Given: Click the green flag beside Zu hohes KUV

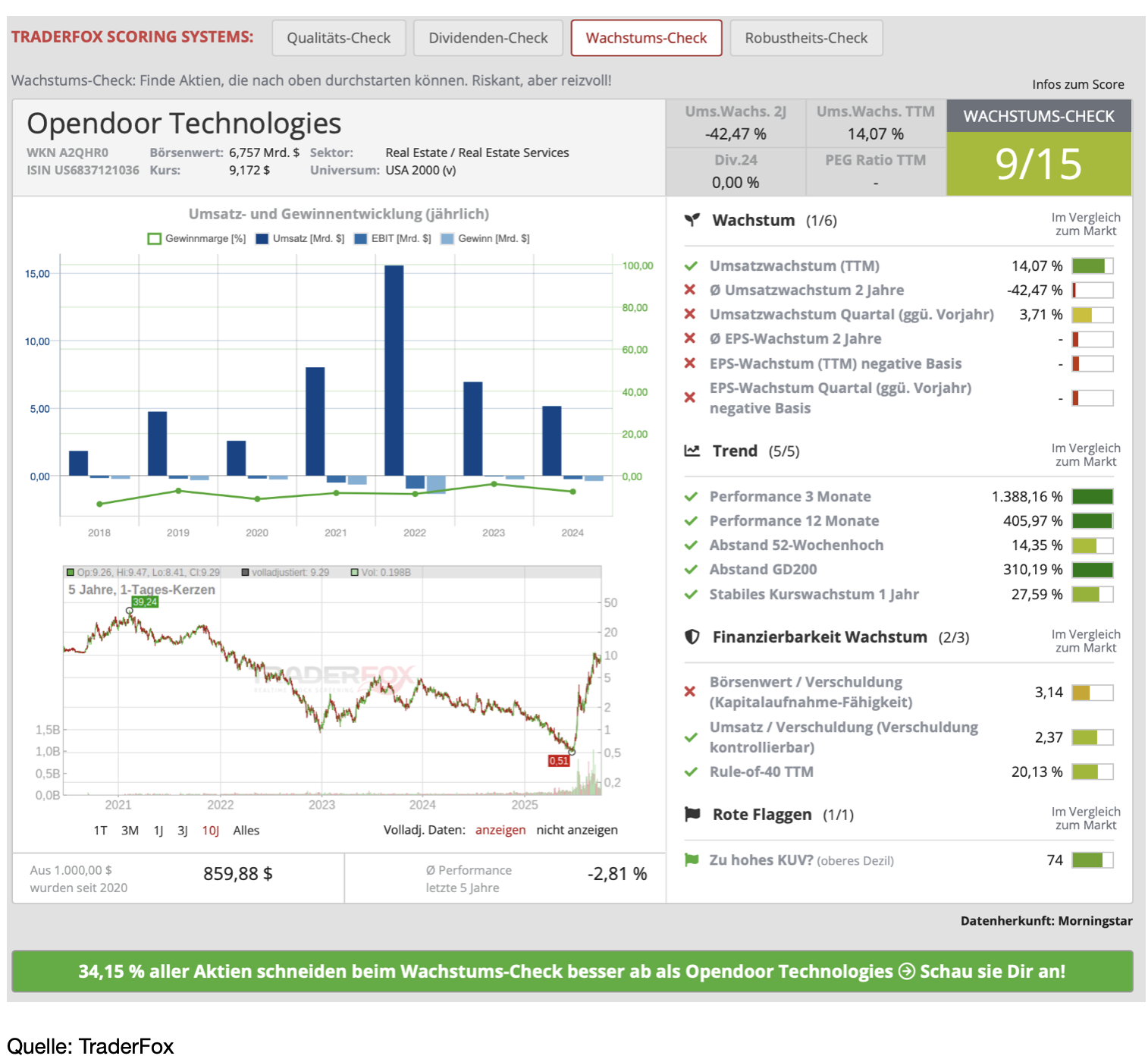Looking at the screenshot, I should [x=691, y=859].
